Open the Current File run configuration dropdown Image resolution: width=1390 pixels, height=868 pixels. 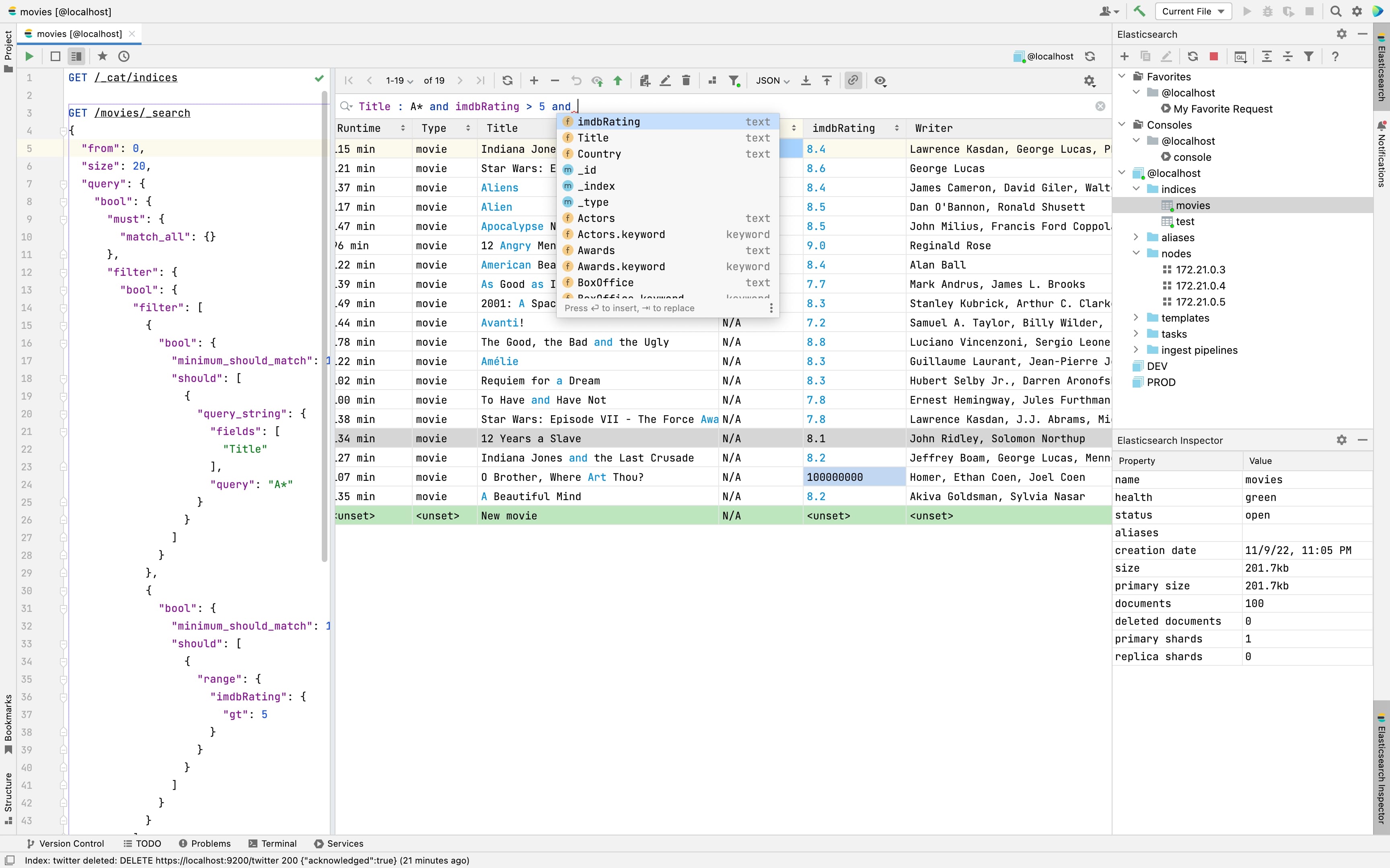click(x=1194, y=11)
